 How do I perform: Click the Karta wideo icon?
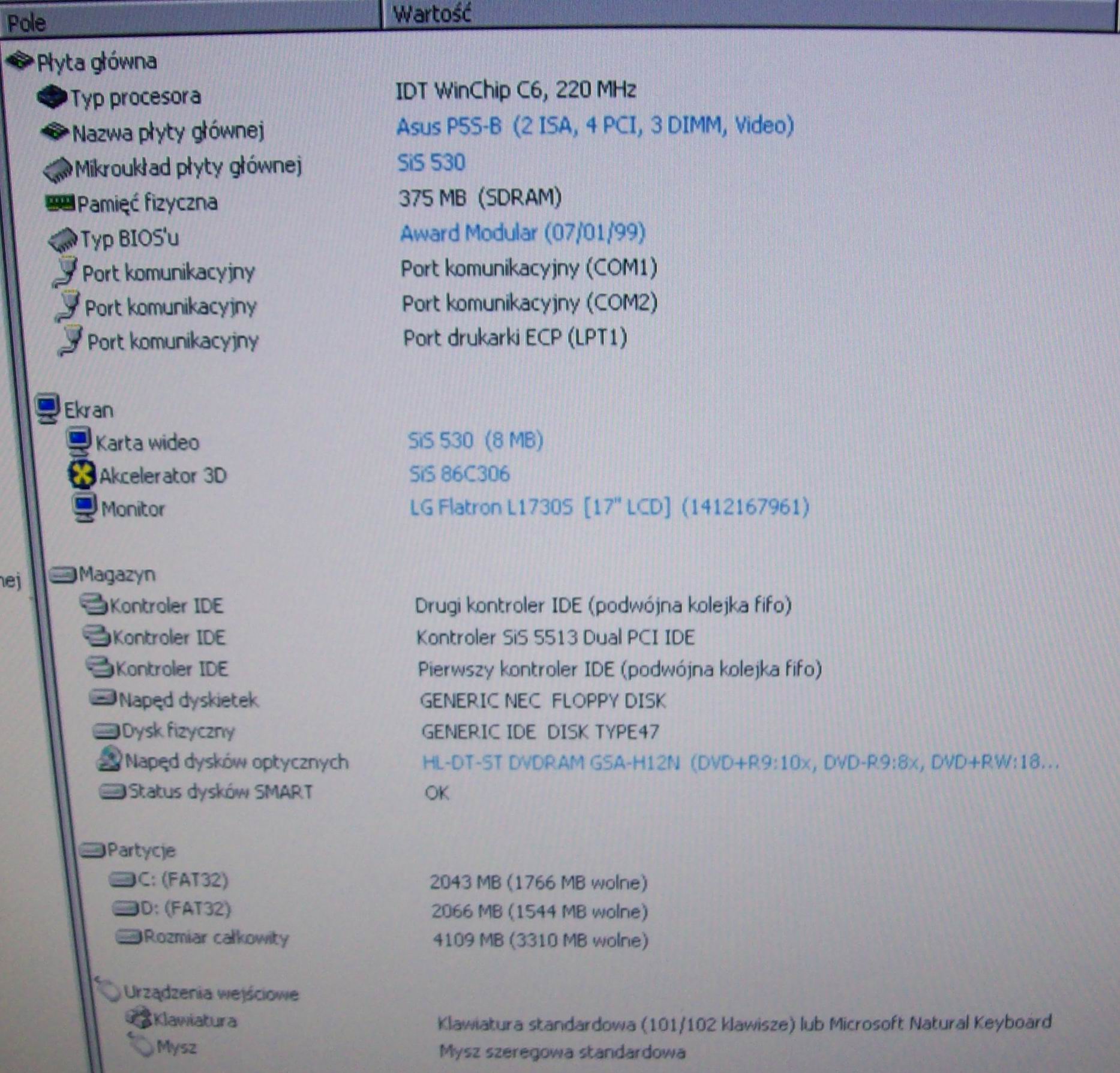coord(79,441)
